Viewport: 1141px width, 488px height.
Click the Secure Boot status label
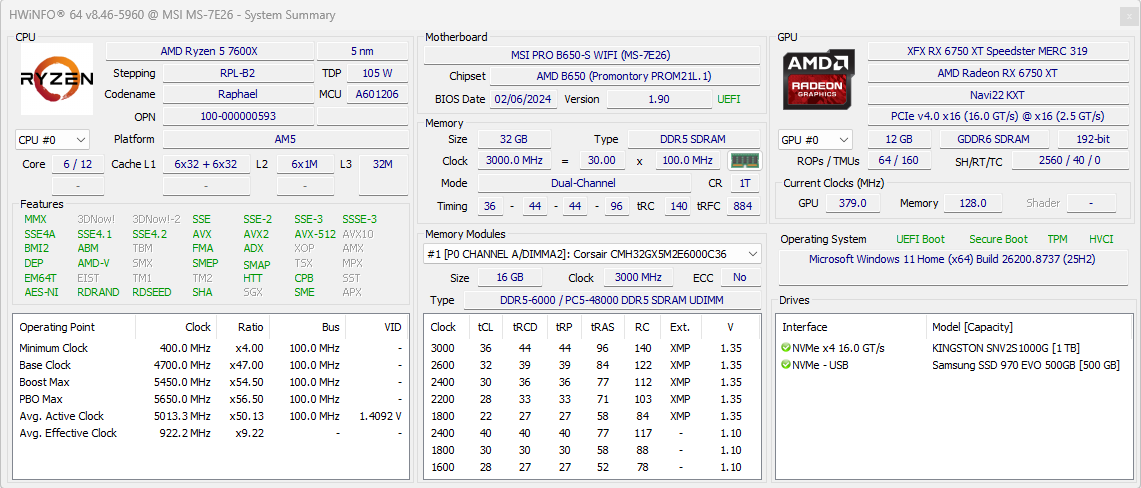point(998,239)
